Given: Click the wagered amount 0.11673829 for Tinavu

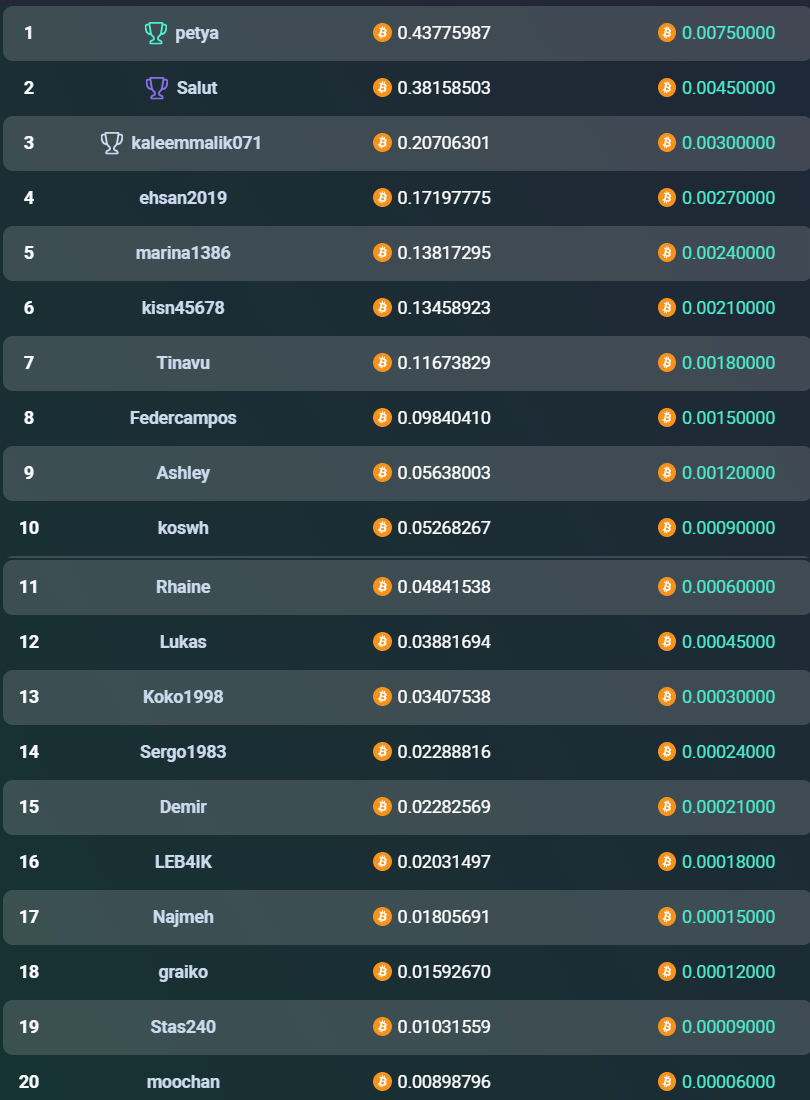Looking at the screenshot, I should [x=444, y=363].
